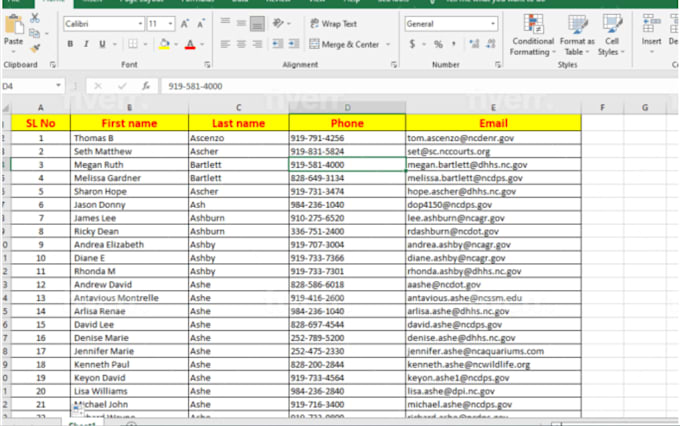The width and height of the screenshot is (680, 426).
Task: Select cell with jennifer.ashe@ncaquariums.com
Action: pyautogui.click(x=494, y=351)
